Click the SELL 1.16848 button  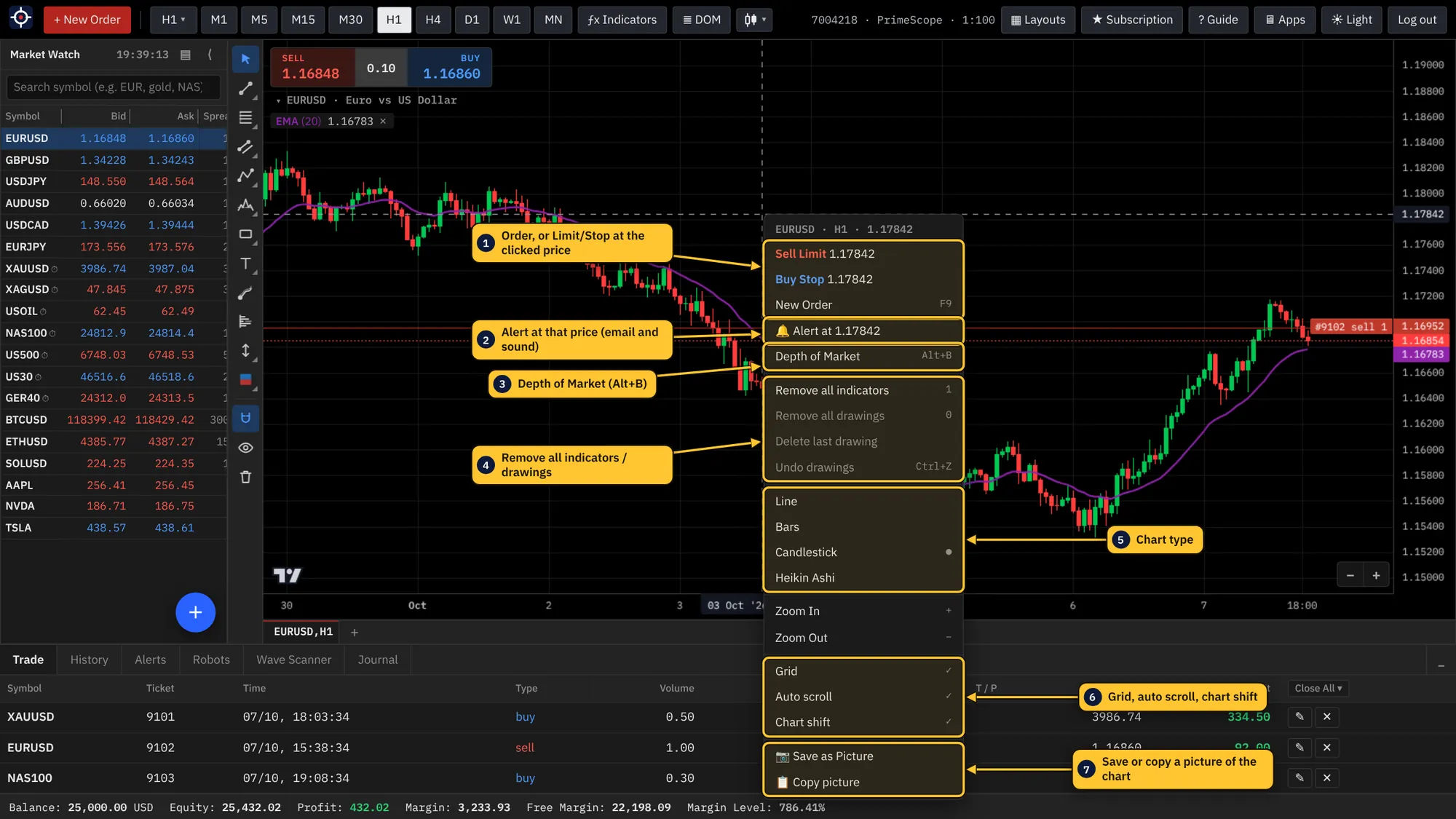[312, 67]
